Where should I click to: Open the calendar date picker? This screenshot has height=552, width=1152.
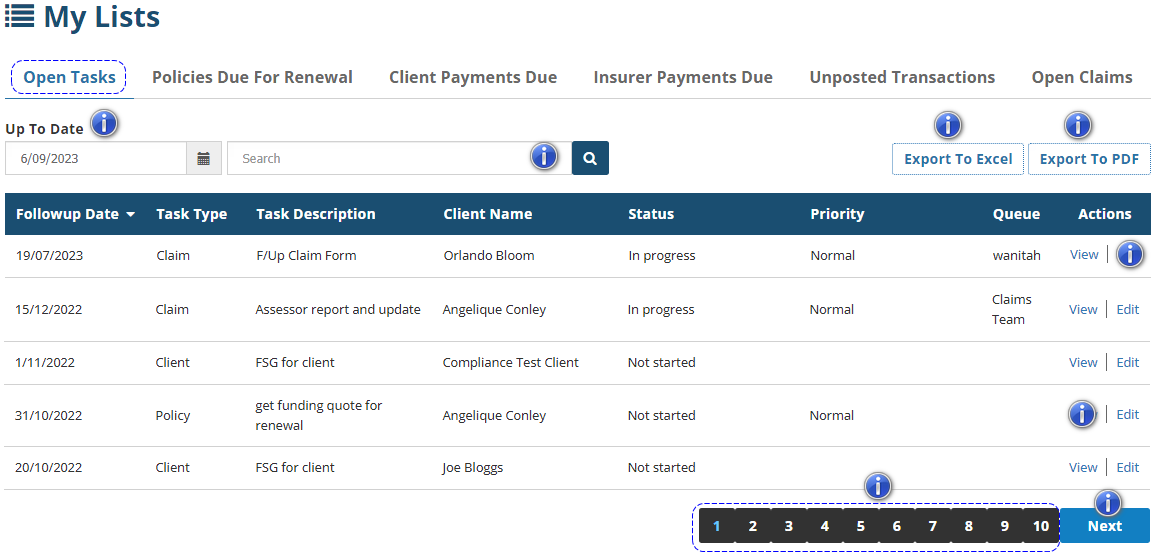203,158
